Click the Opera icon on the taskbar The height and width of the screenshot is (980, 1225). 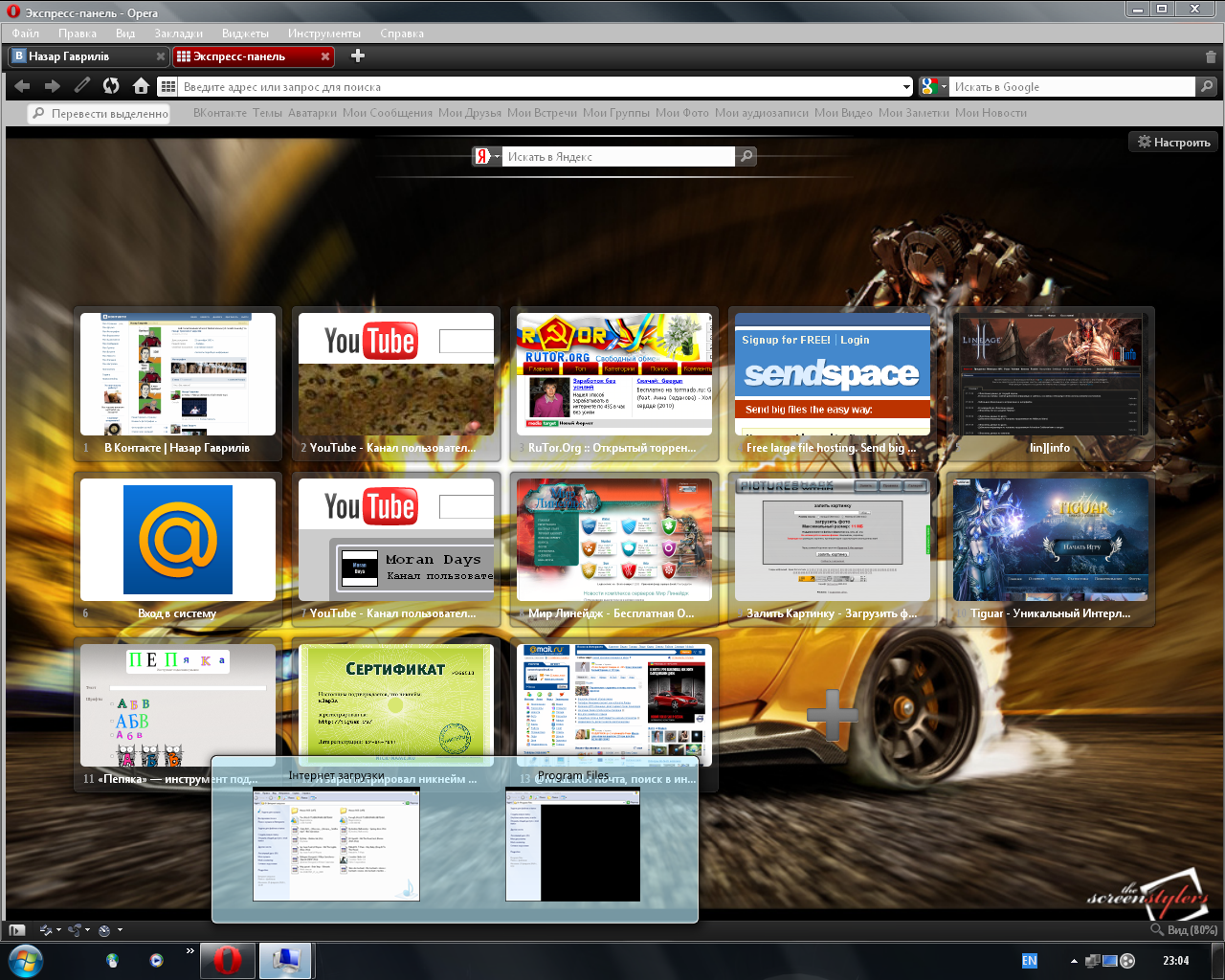point(227,960)
